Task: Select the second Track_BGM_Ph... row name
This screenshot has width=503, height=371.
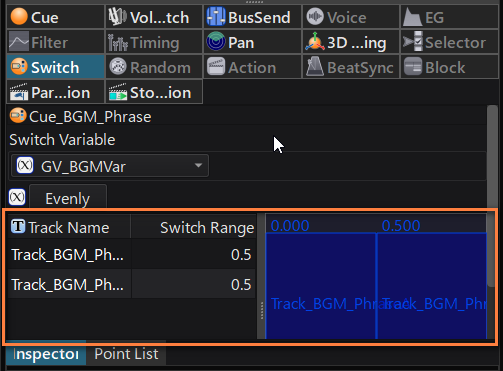Action: point(68,285)
